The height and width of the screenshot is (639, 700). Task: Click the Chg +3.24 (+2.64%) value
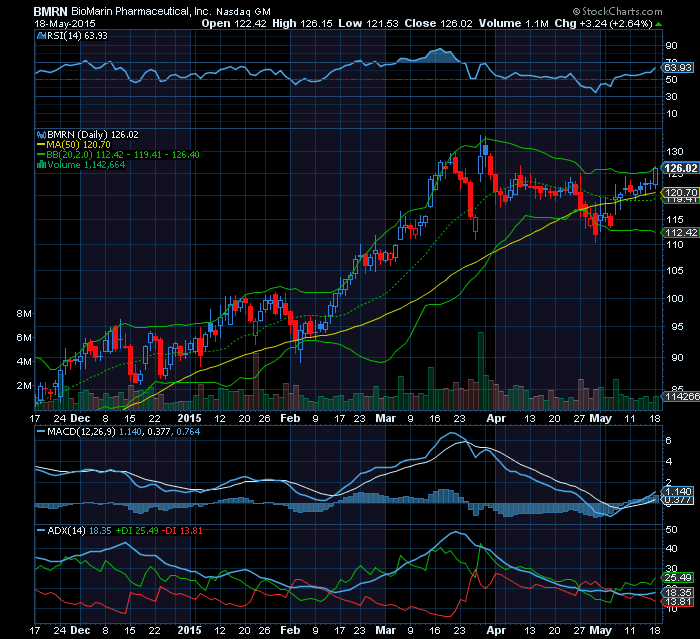[604, 24]
